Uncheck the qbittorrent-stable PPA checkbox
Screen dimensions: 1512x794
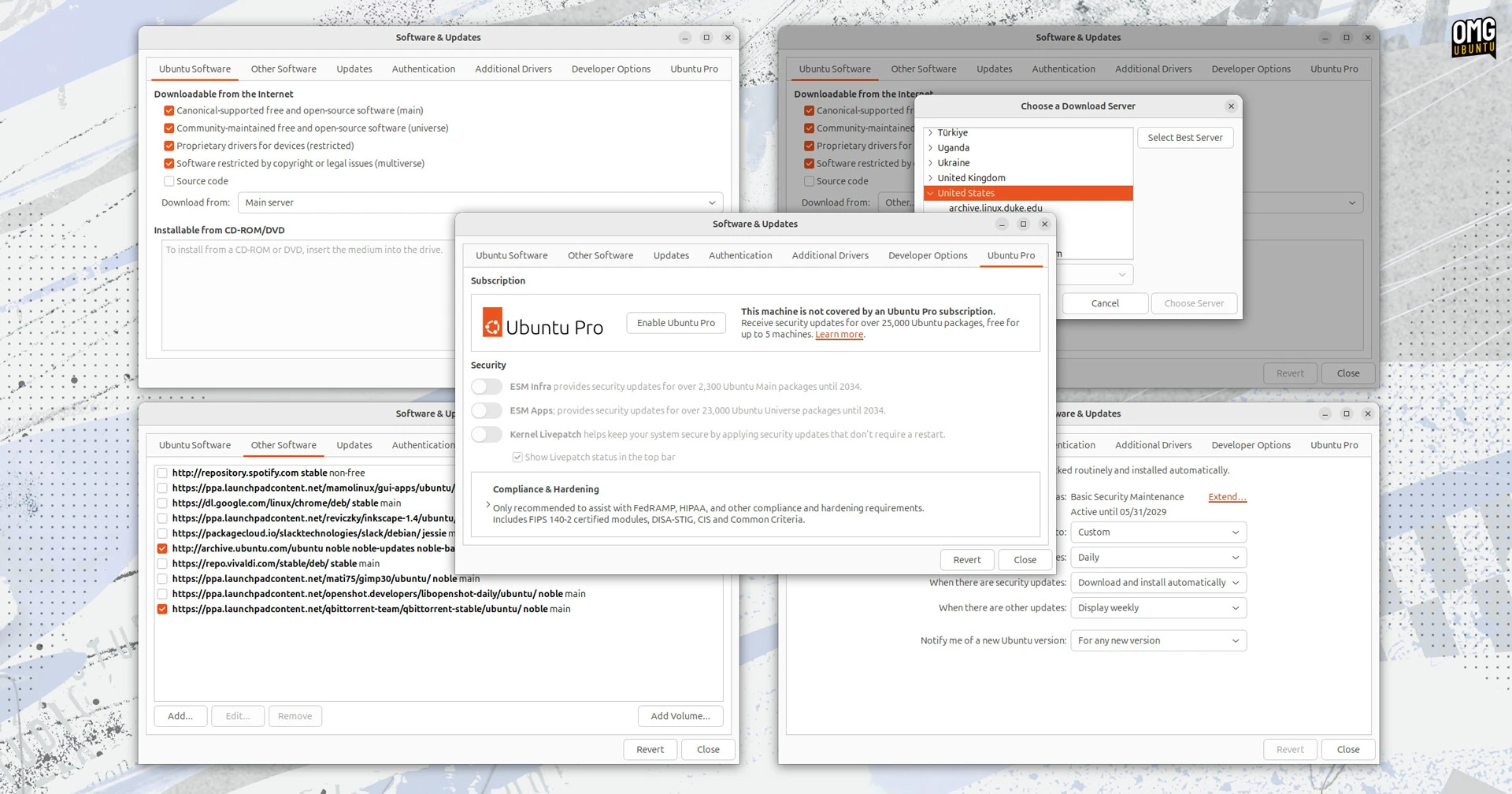162,610
